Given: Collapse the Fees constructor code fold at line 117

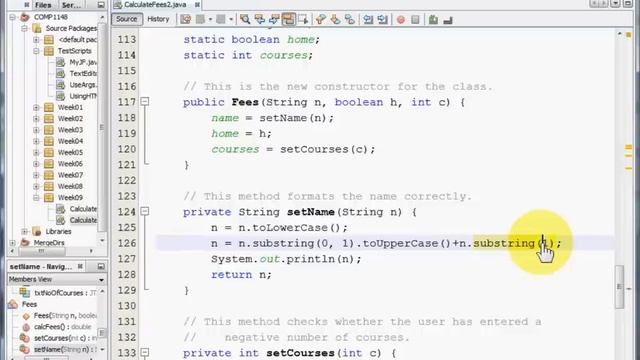Looking at the screenshot, I should tap(144, 102).
